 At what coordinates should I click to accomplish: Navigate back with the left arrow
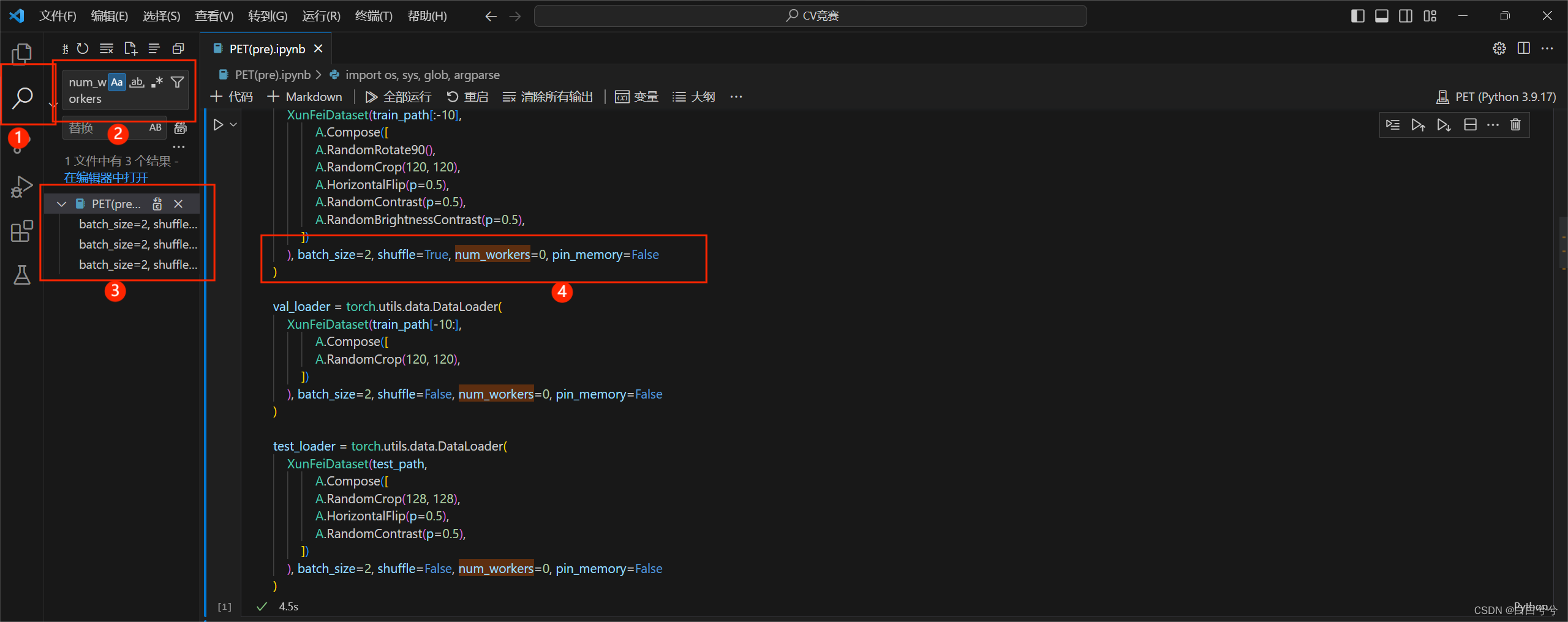491,17
